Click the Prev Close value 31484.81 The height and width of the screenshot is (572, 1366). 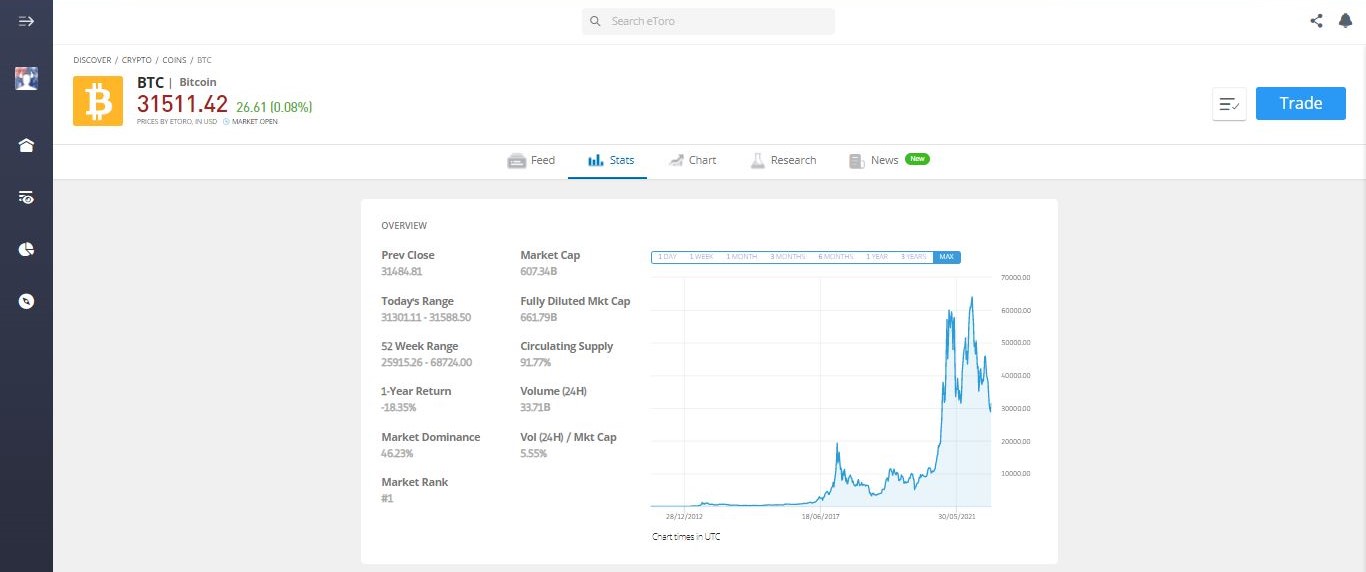(401, 271)
